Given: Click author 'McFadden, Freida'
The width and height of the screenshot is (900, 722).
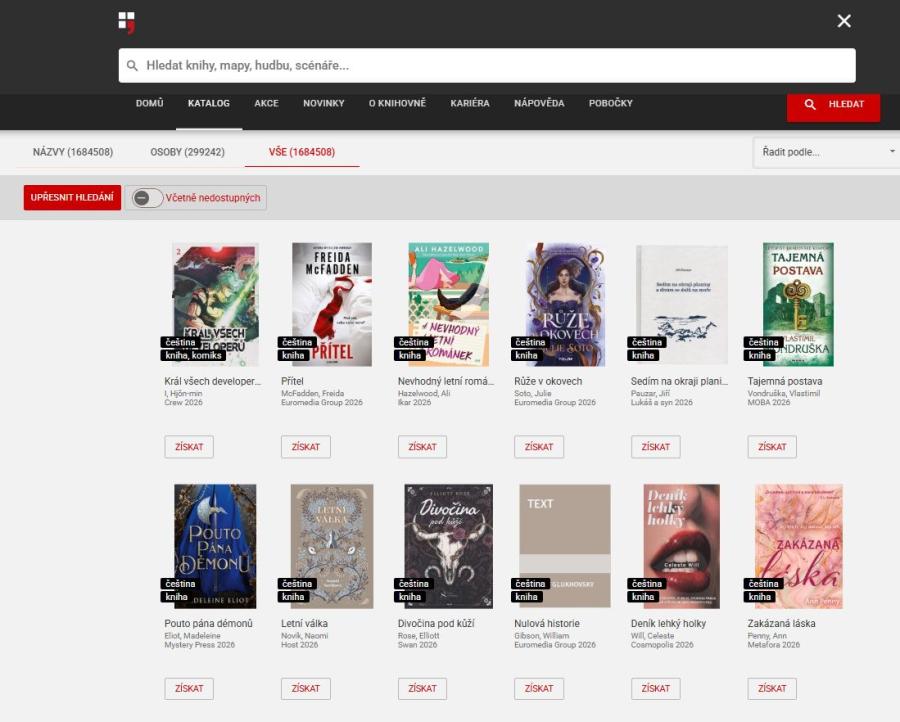Looking at the screenshot, I should point(312,394).
